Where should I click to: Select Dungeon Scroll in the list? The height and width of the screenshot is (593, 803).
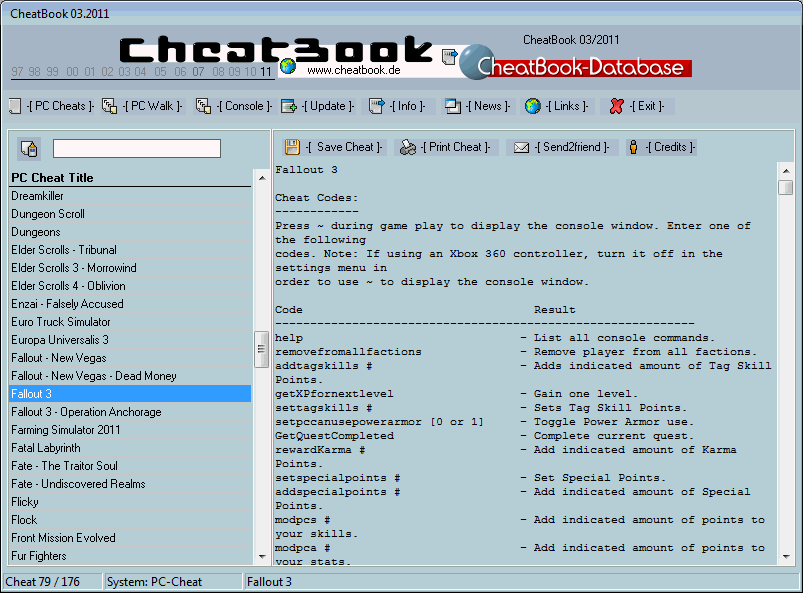pyautogui.click(x=130, y=214)
